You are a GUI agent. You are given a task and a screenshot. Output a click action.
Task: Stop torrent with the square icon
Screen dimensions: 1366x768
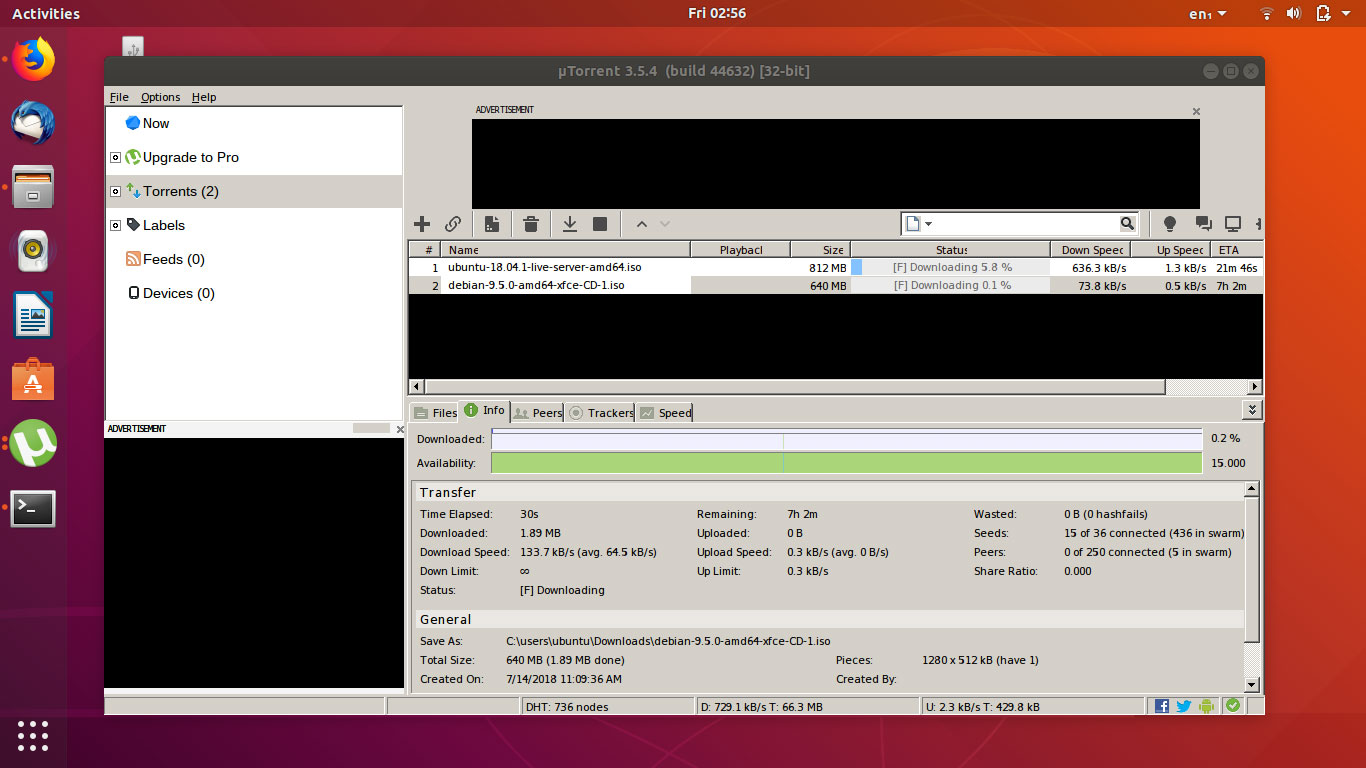pyautogui.click(x=600, y=224)
